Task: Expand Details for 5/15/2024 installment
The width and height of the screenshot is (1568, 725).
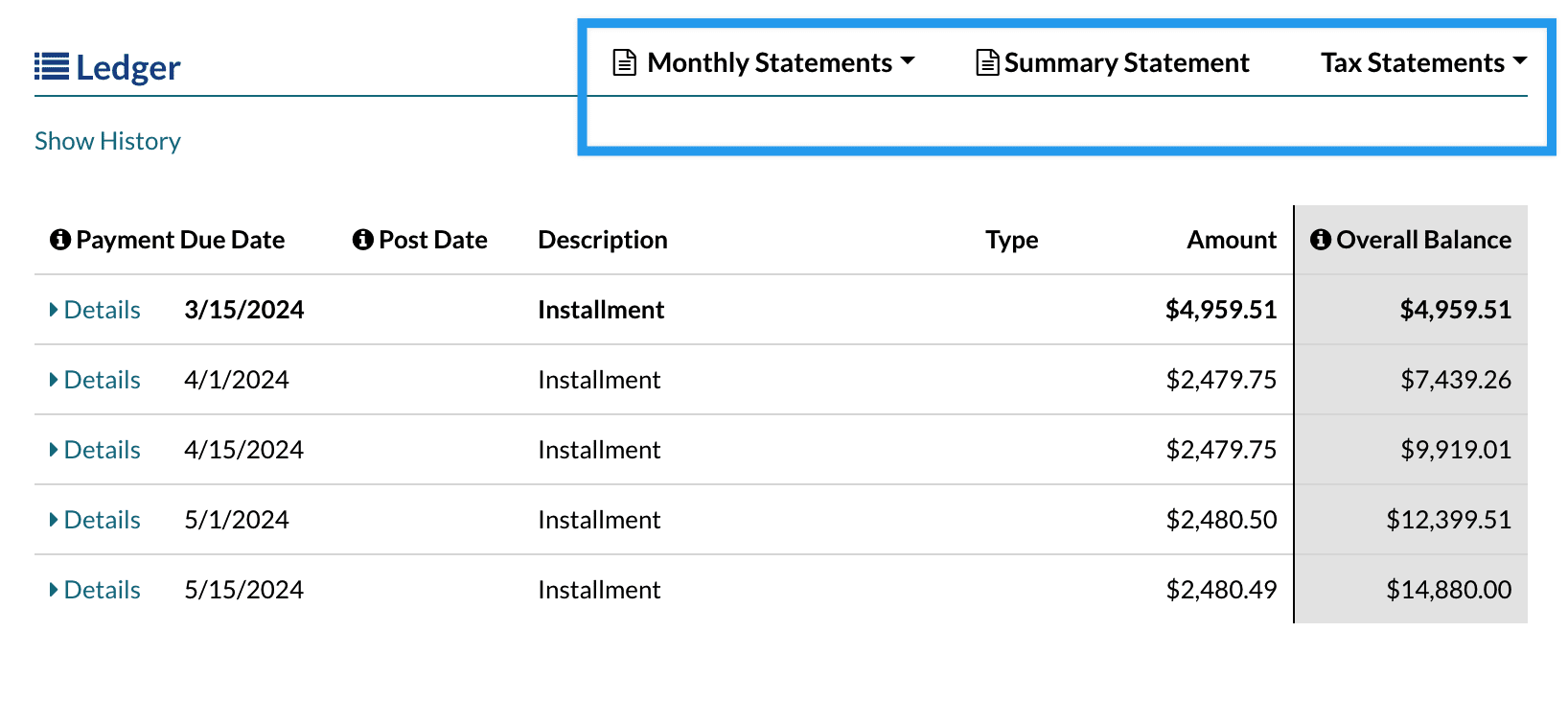Action: (95, 590)
